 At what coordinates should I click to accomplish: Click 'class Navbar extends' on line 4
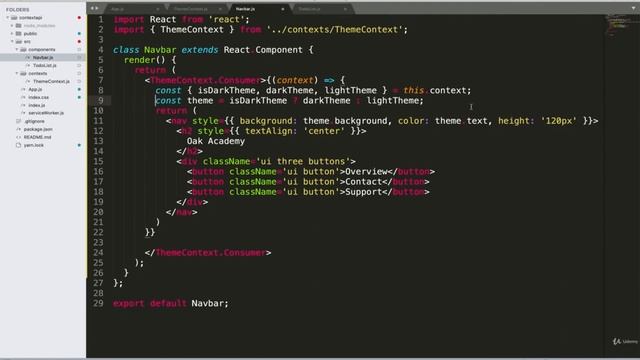pos(166,50)
